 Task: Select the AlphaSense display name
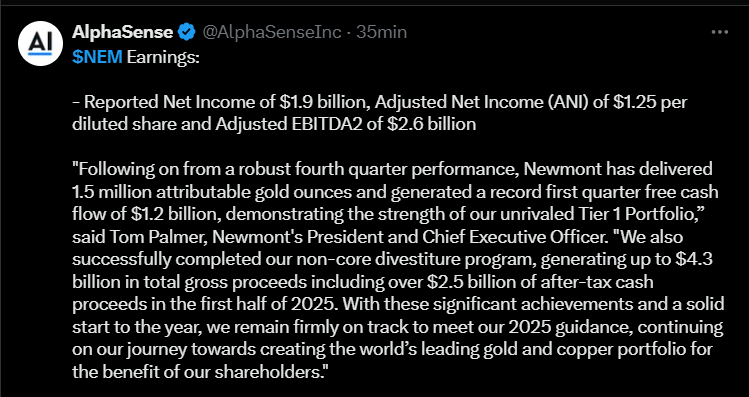click(x=123, y=32)
